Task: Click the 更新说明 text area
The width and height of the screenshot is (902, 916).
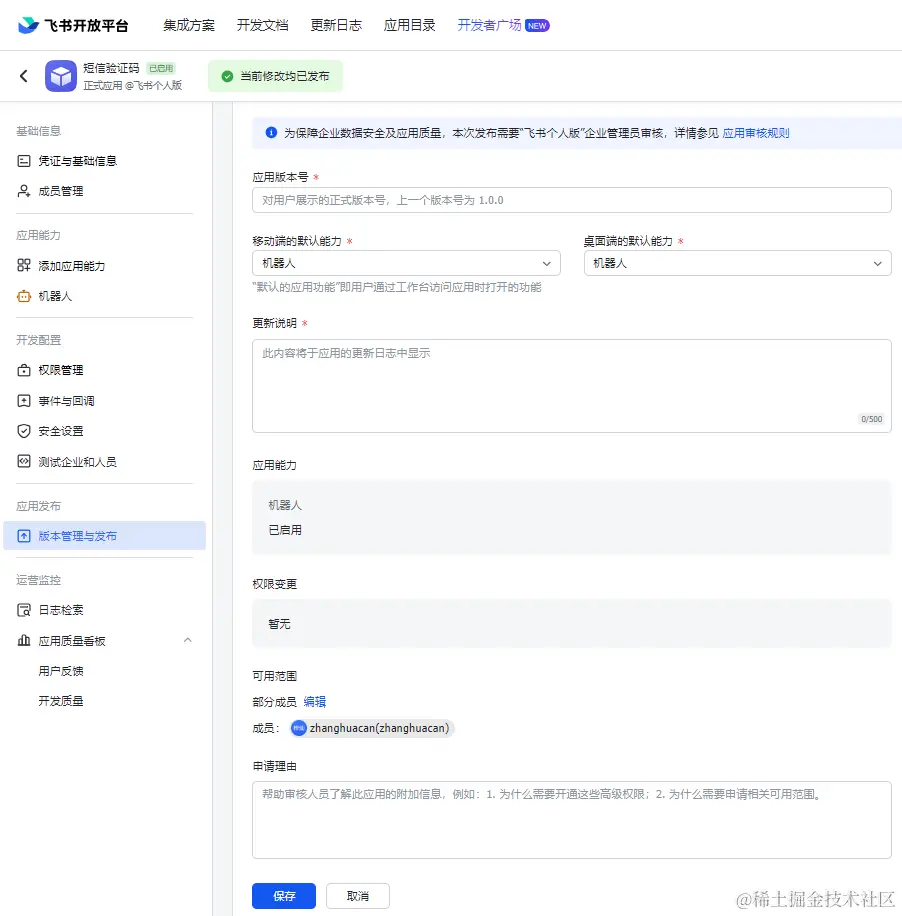Action: [571, 386]
